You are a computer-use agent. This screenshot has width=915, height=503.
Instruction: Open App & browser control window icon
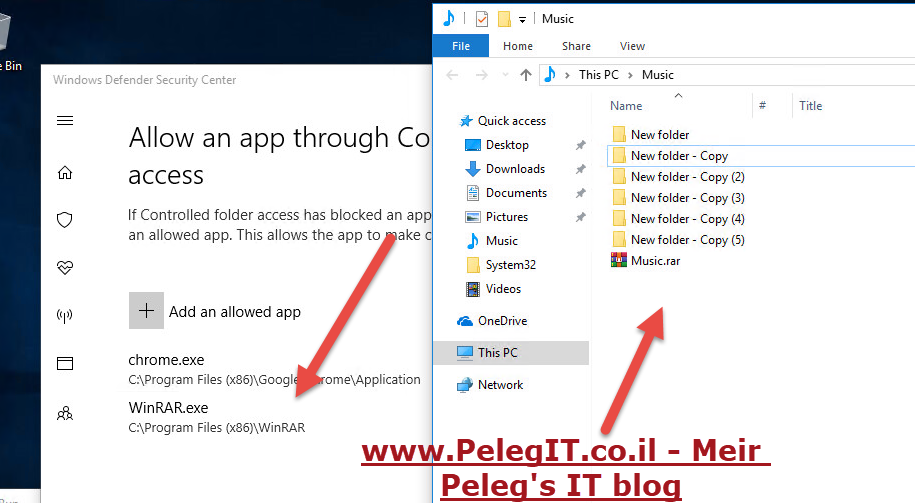[x=65, y=364]
